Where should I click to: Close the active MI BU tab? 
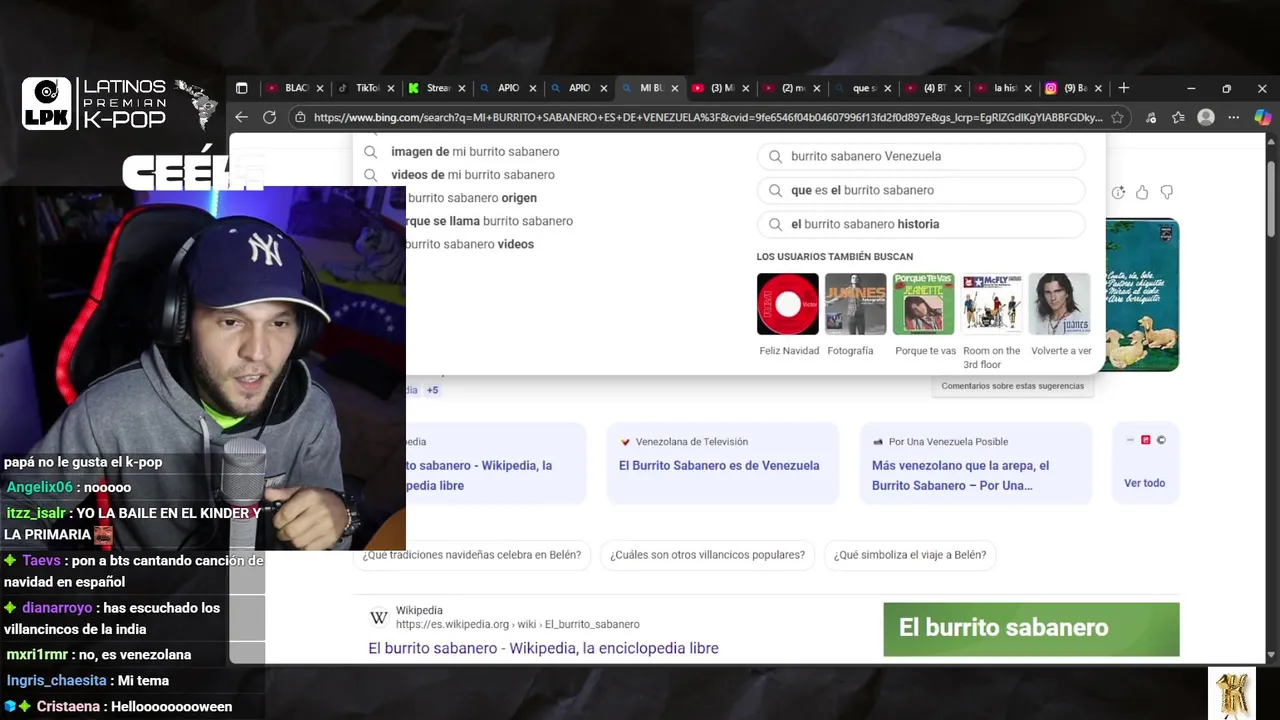pyautogui.click(x=675, y=88)
